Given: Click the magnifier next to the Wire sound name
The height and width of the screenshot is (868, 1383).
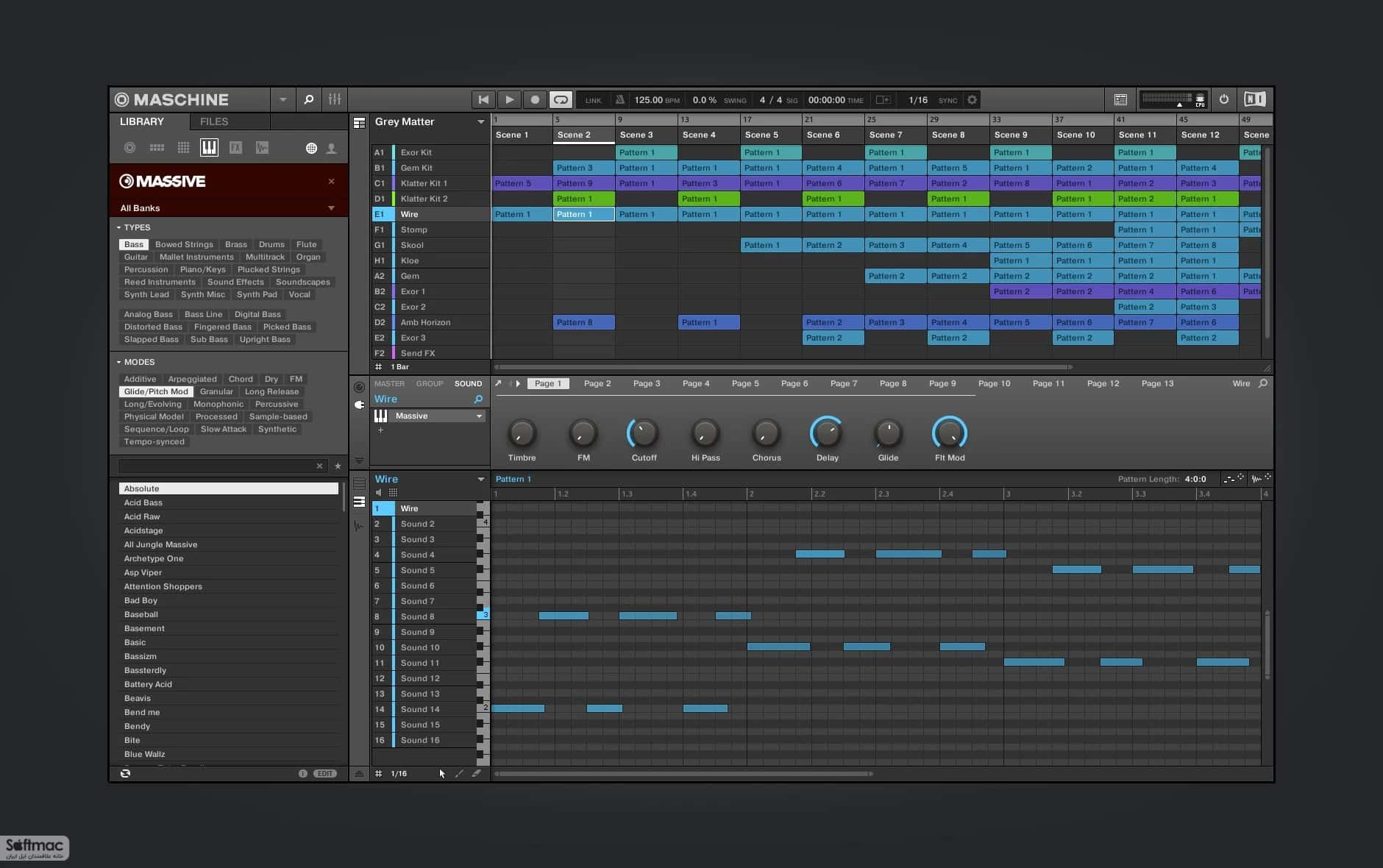Looking at the screenshot, I should click(x=478, y=399).
